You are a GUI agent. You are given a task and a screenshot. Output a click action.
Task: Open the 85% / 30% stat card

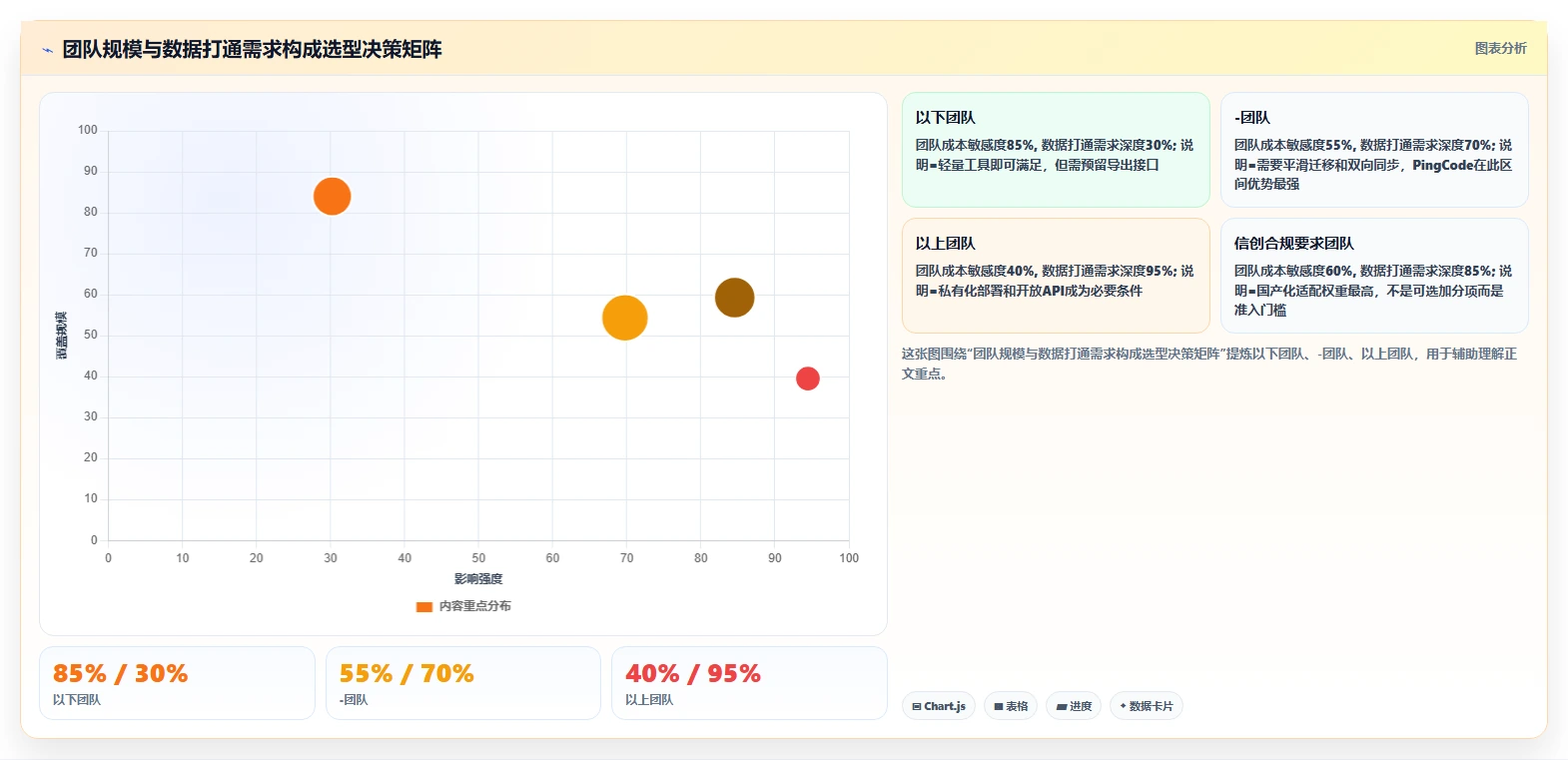pyautogui.click(x=177, y=683)
